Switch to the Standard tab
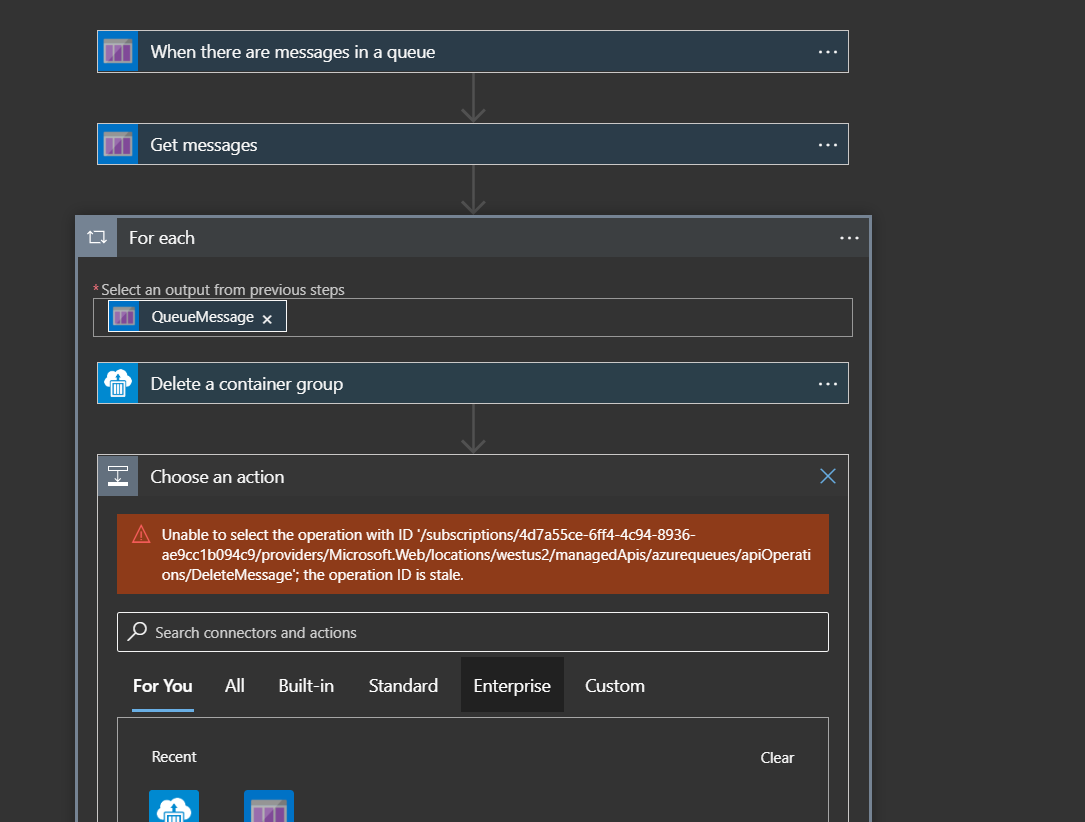1085x822 pixels. [x=403, y=686]
